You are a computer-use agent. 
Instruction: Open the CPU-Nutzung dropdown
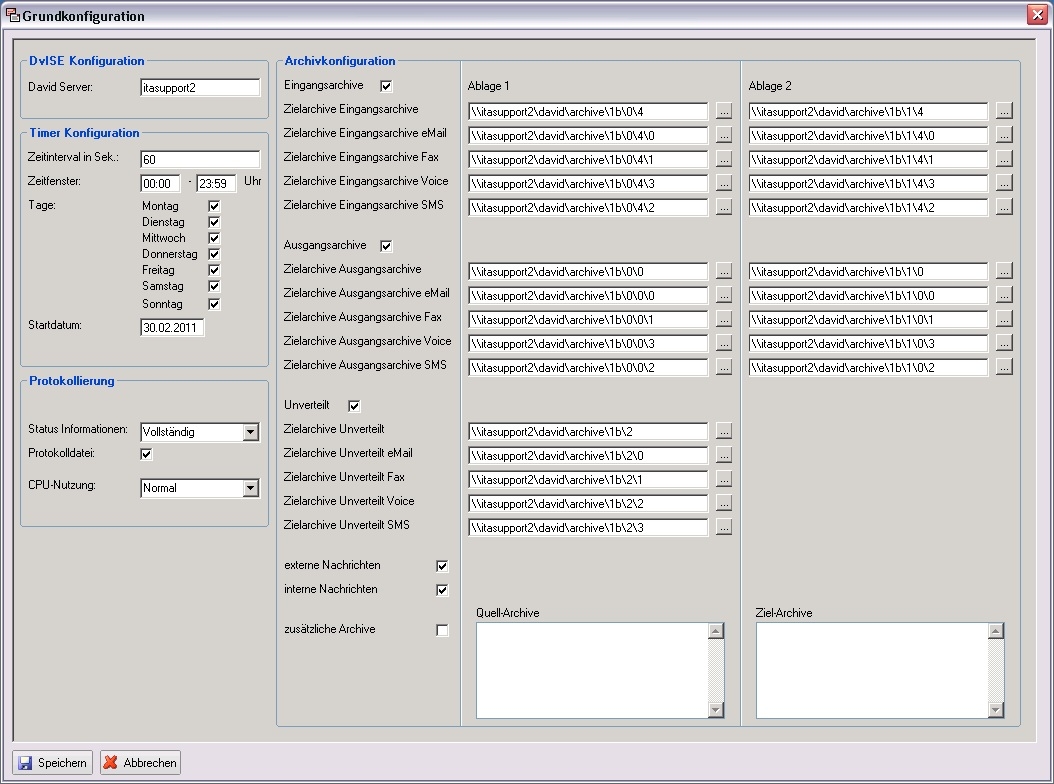click(x=251, y=488)
